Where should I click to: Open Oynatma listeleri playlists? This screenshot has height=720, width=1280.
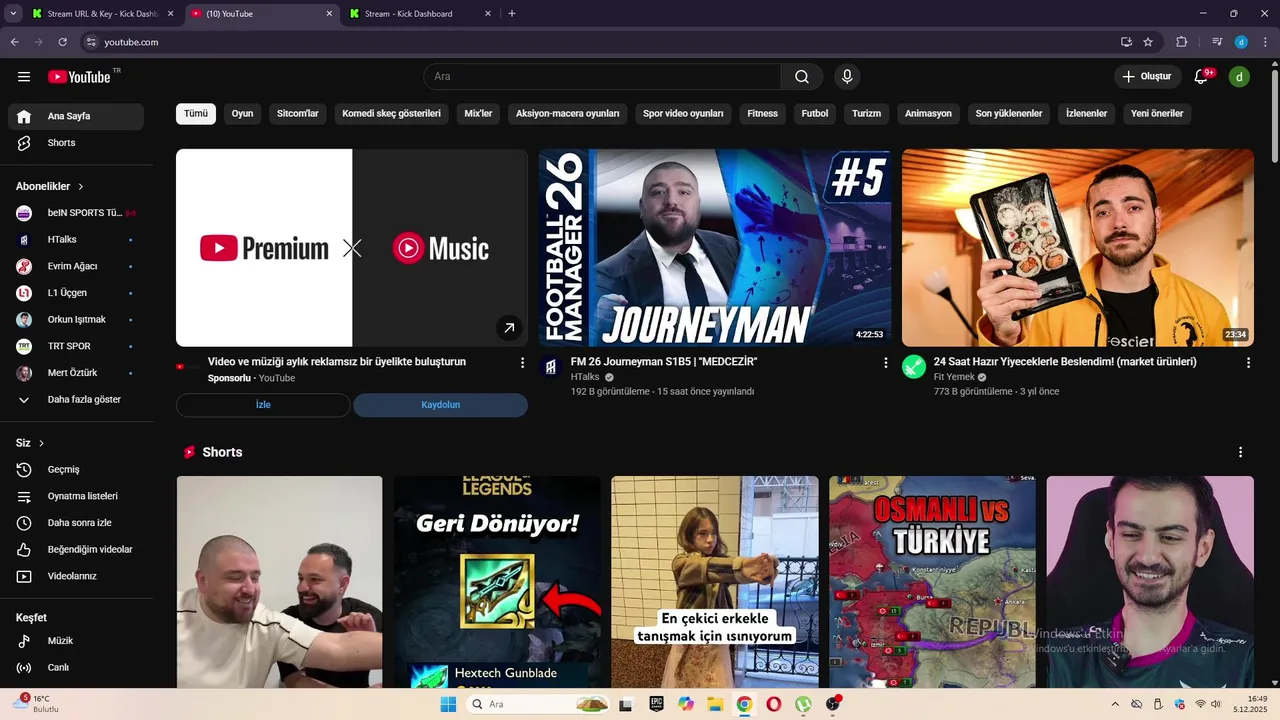point(76,496)
